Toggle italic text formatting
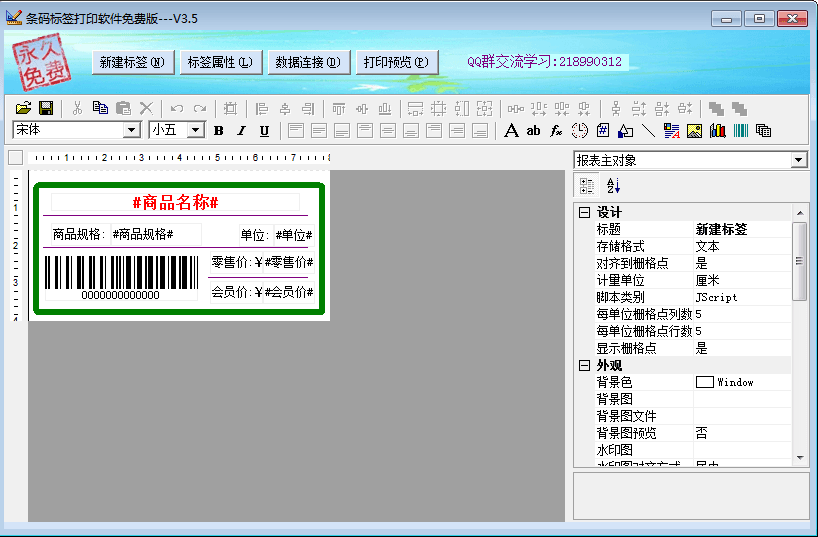This screenshot has width=818, height=537. click(x=241, y=131)
